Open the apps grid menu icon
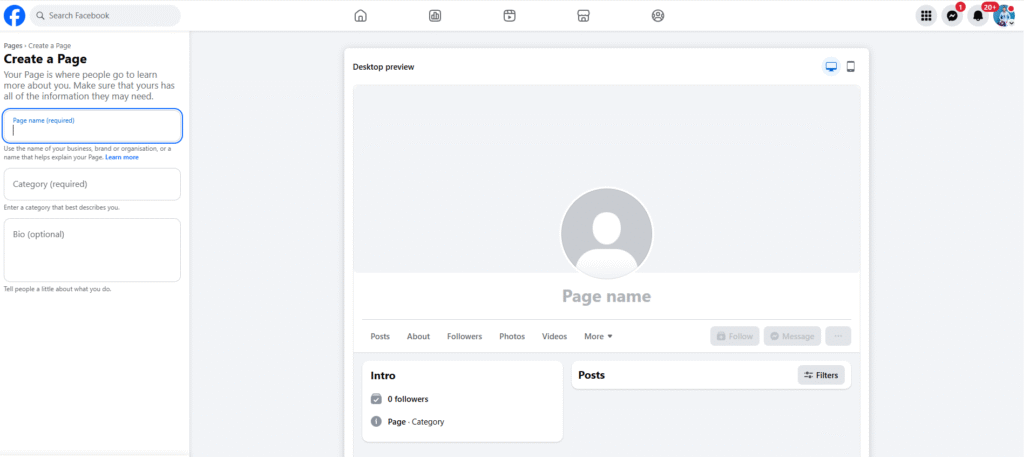The image size is (1024, 457). pyautogui.click(x=926, y=16)
